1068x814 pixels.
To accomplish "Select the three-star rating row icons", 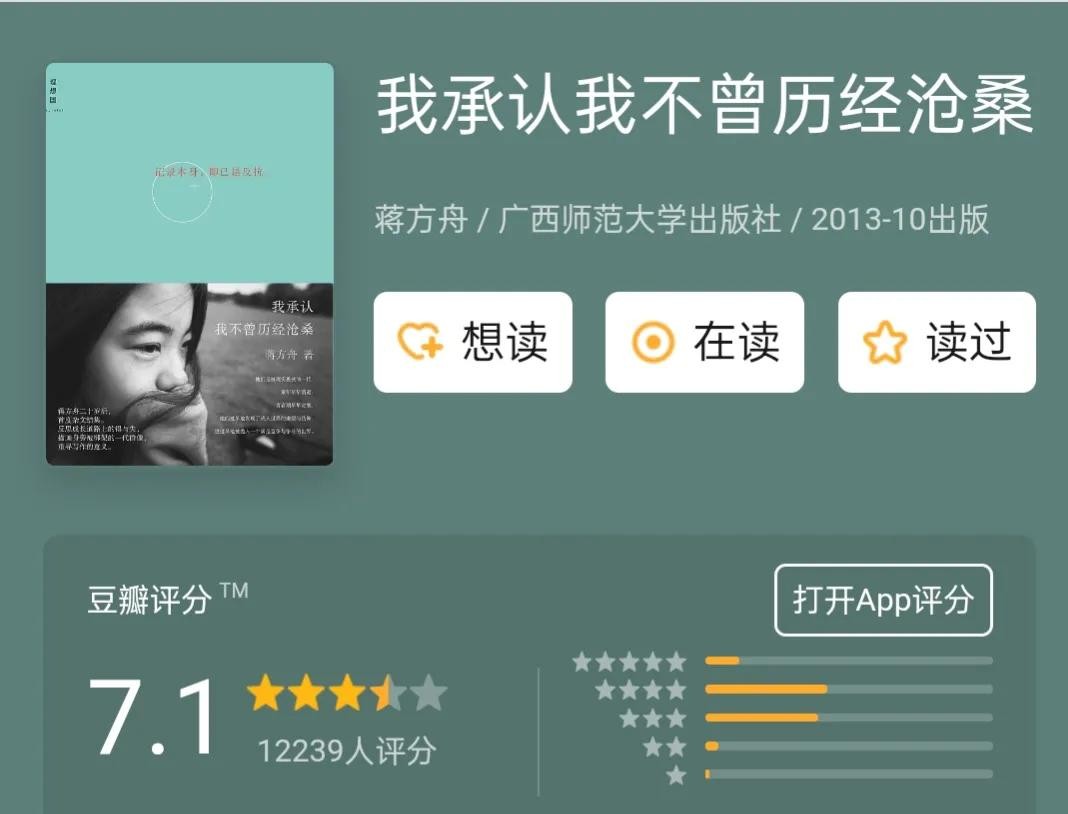I will 653,718.
